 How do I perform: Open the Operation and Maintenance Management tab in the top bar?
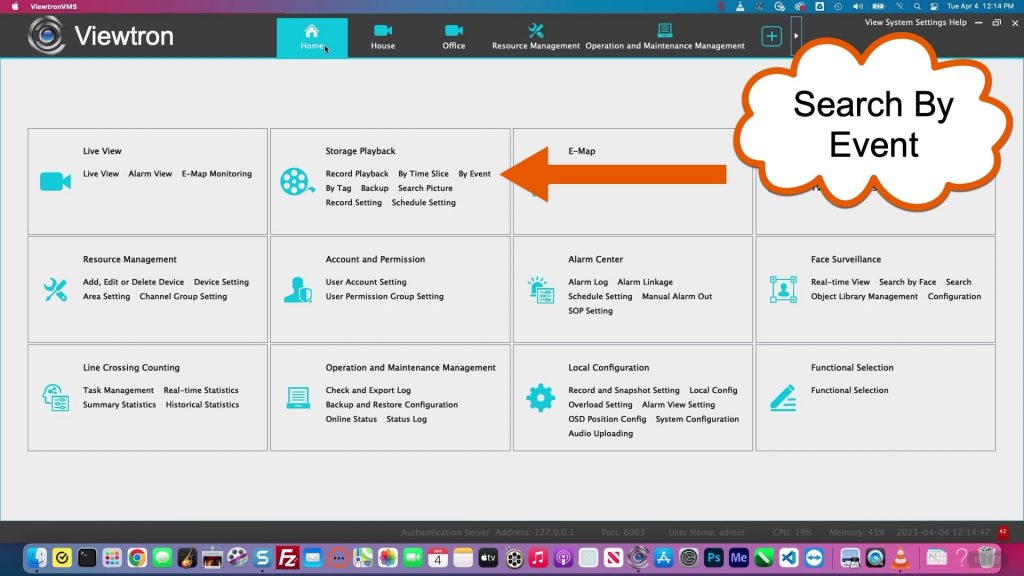point(665,37)
